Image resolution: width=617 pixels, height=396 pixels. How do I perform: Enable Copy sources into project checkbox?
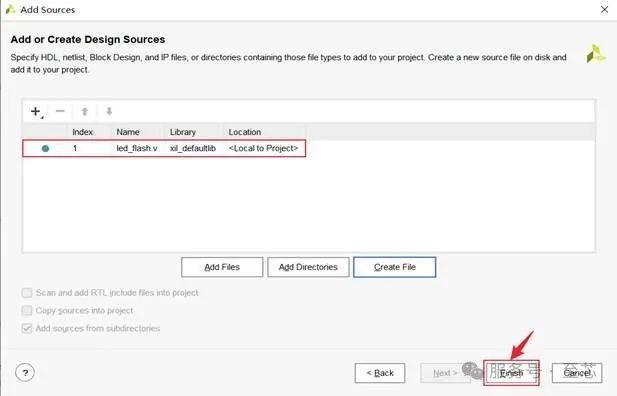(x=27, y=310)
